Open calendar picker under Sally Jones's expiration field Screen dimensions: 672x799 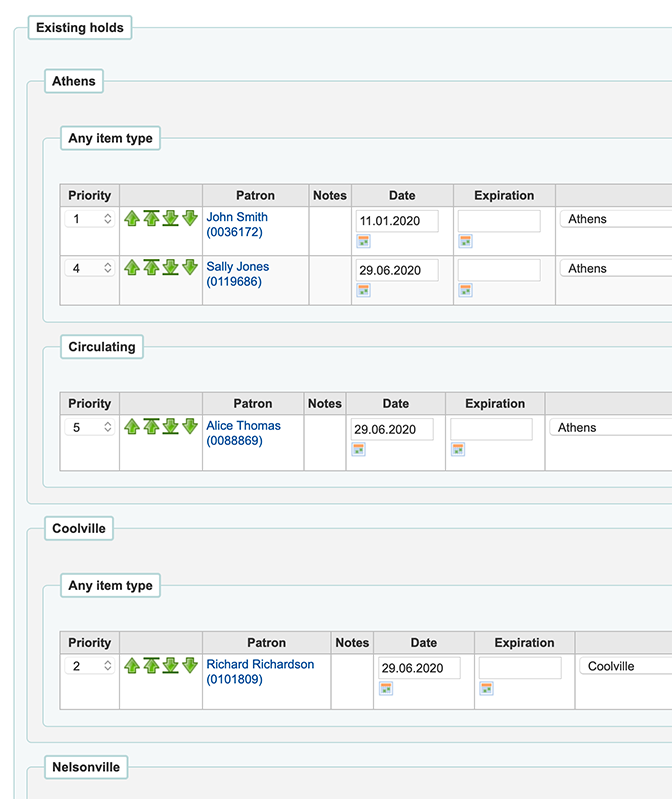(x=465, y=290)
